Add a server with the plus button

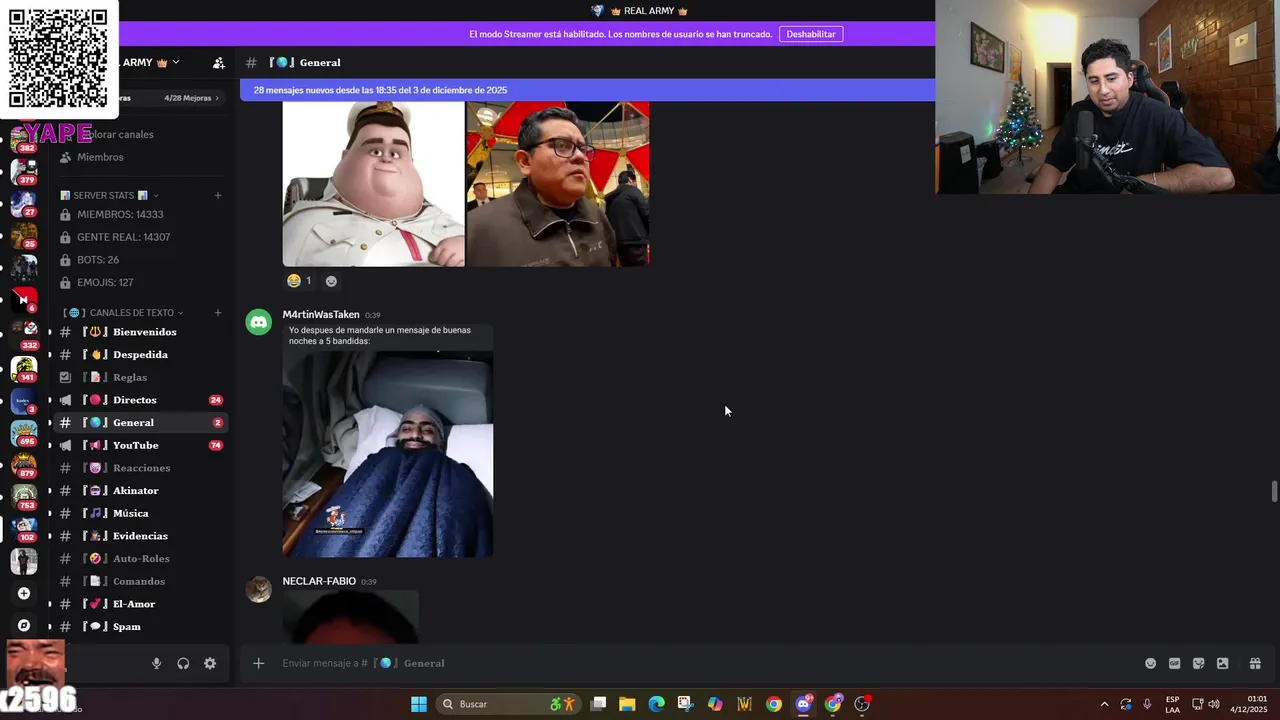[x=24, y=593]
